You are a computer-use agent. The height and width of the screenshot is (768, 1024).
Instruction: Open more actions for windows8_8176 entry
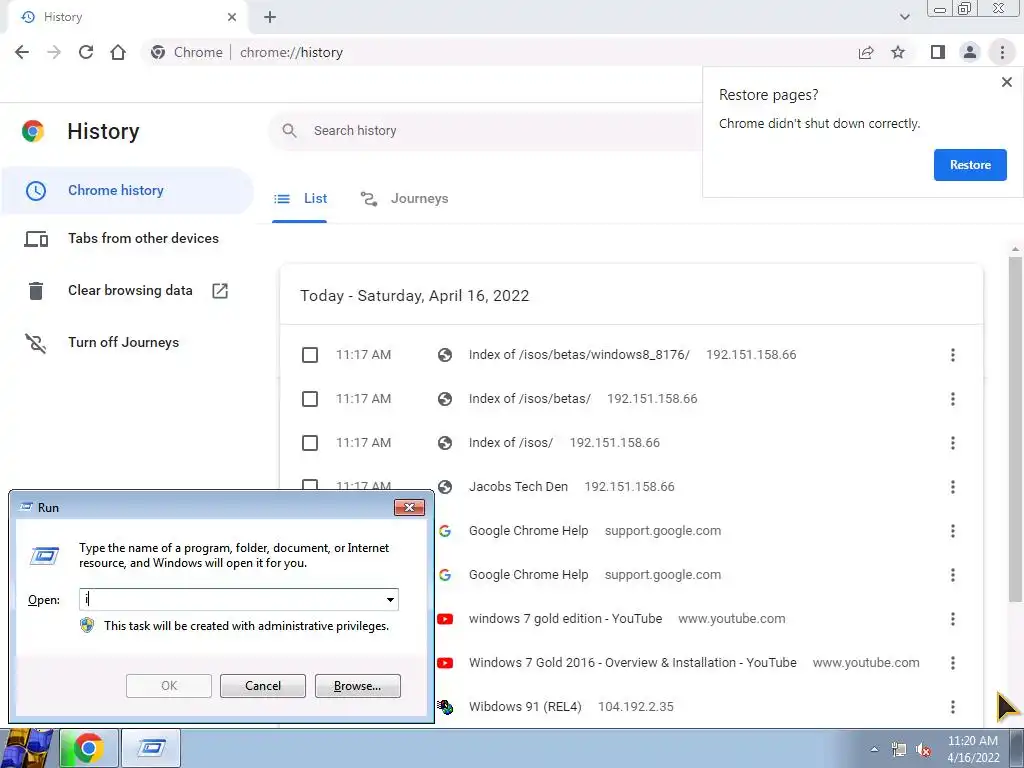(952, 355)
